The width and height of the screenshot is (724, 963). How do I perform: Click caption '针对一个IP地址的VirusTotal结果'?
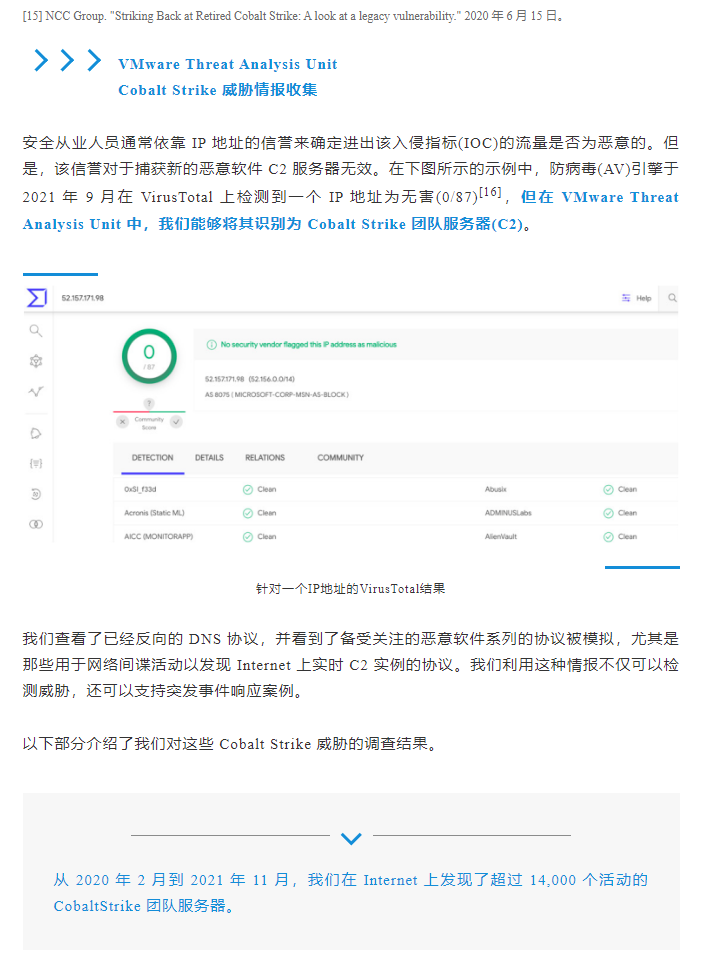[351, 589]
